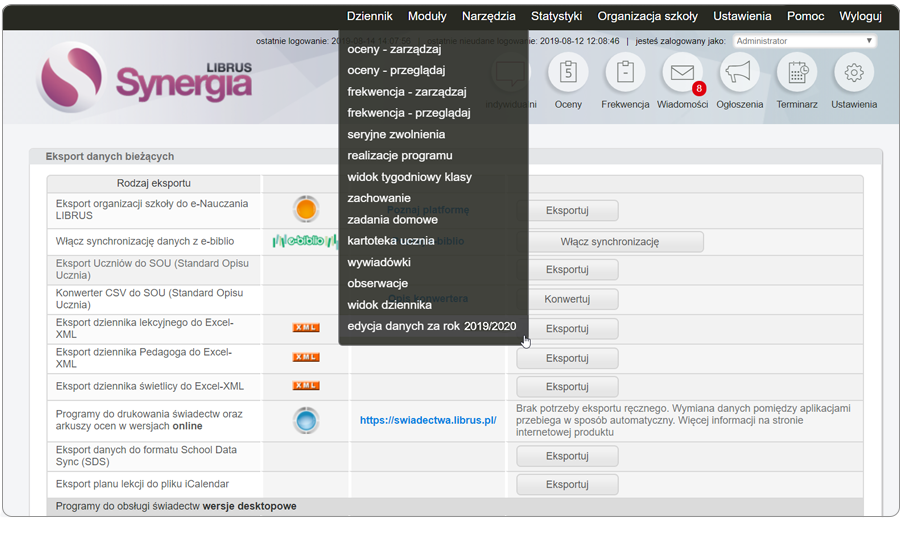Open the Moduły menu

427,16
